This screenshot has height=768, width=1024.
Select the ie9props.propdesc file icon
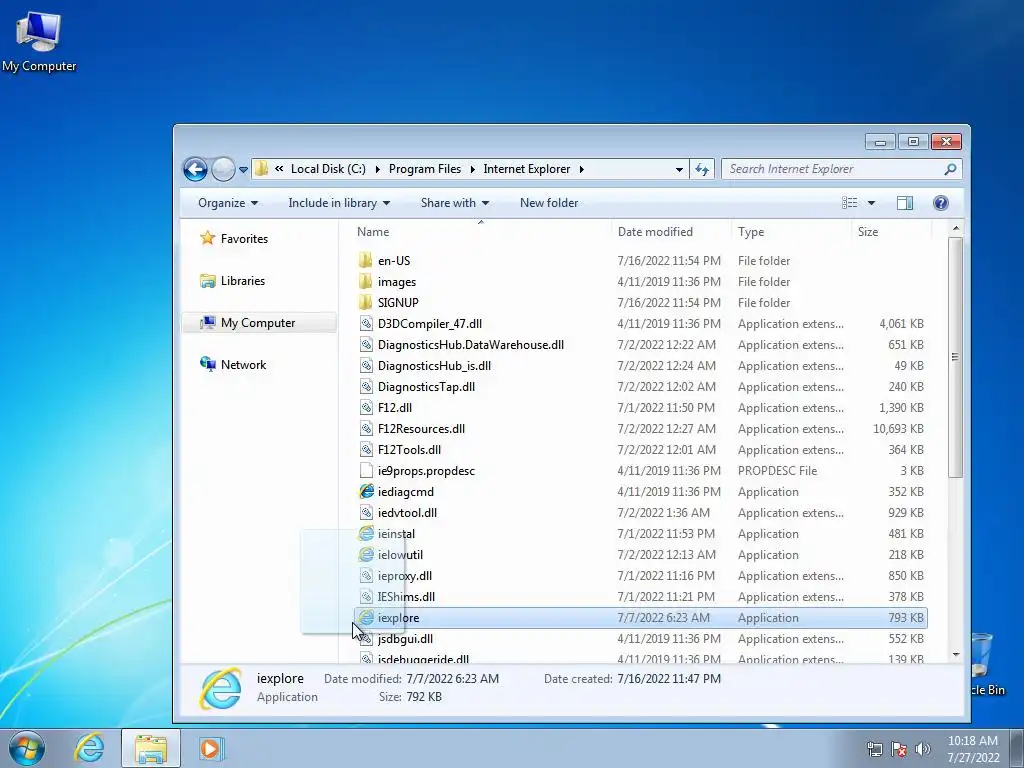pyautogui.click(x=366, y=471)
